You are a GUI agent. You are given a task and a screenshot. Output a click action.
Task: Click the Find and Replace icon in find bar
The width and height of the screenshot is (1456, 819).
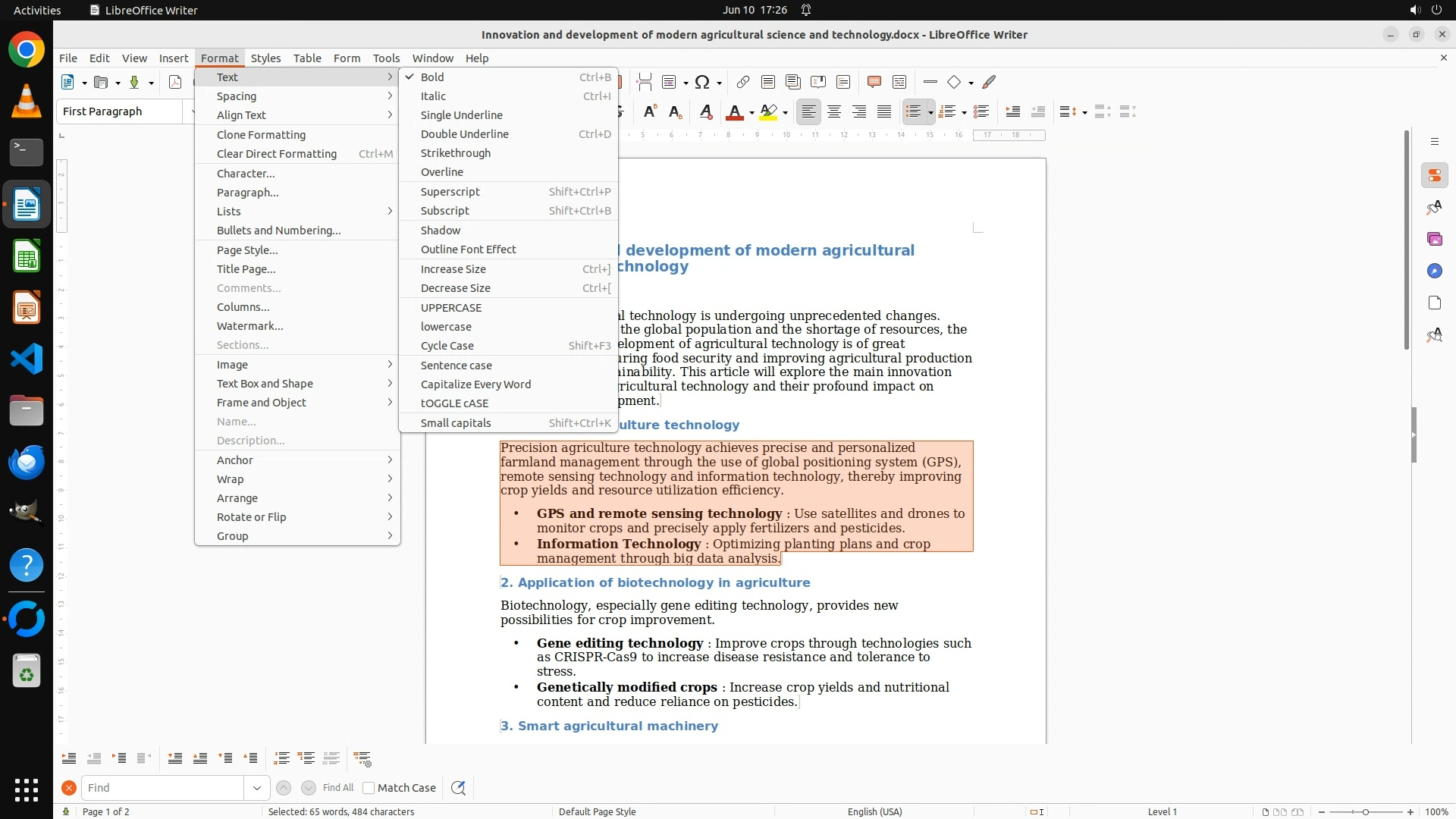point(458,788)
